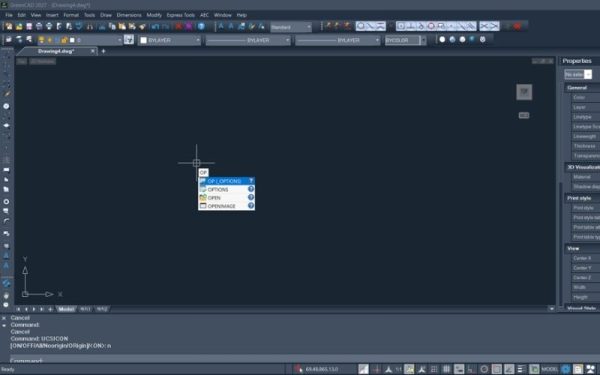Open the BYLAYER lineweight dropdown

pyautogui.click(x=377, y=40)
